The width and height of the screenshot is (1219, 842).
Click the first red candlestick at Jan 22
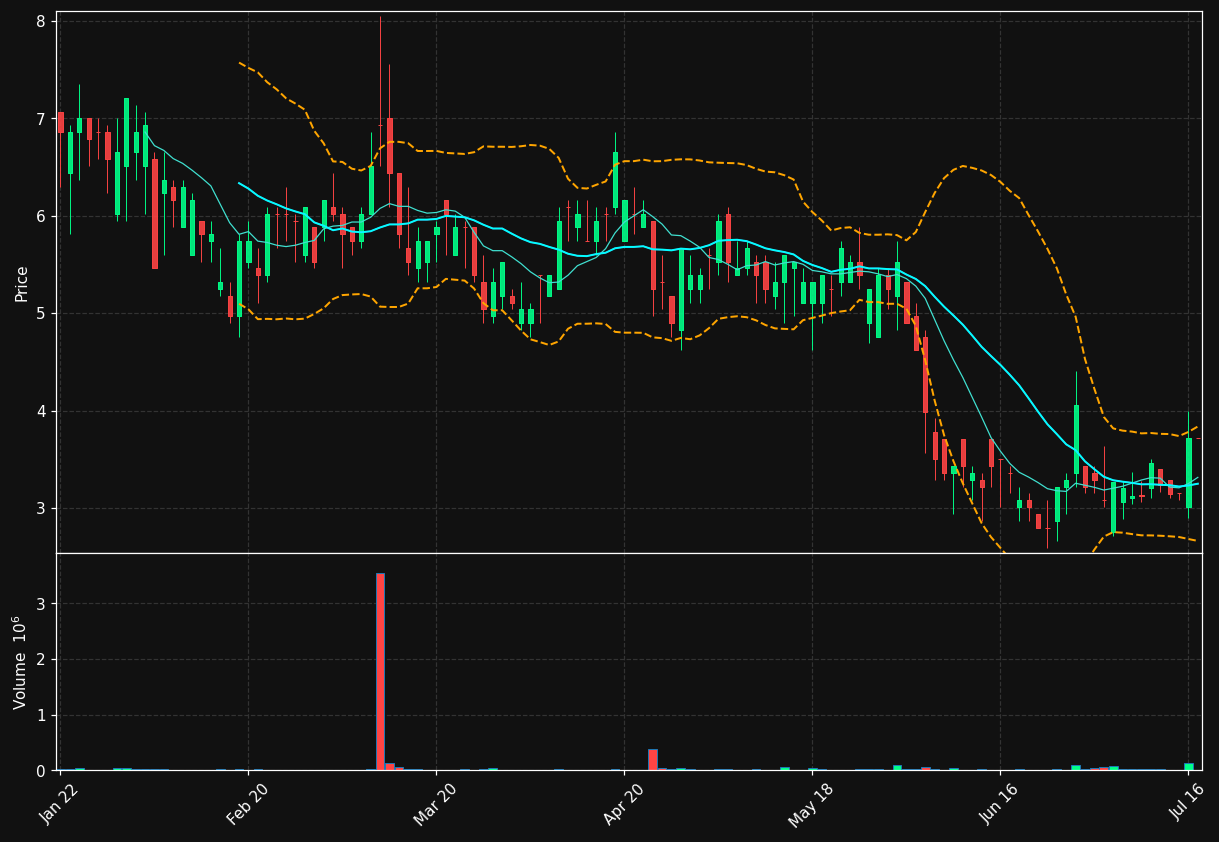60,122
